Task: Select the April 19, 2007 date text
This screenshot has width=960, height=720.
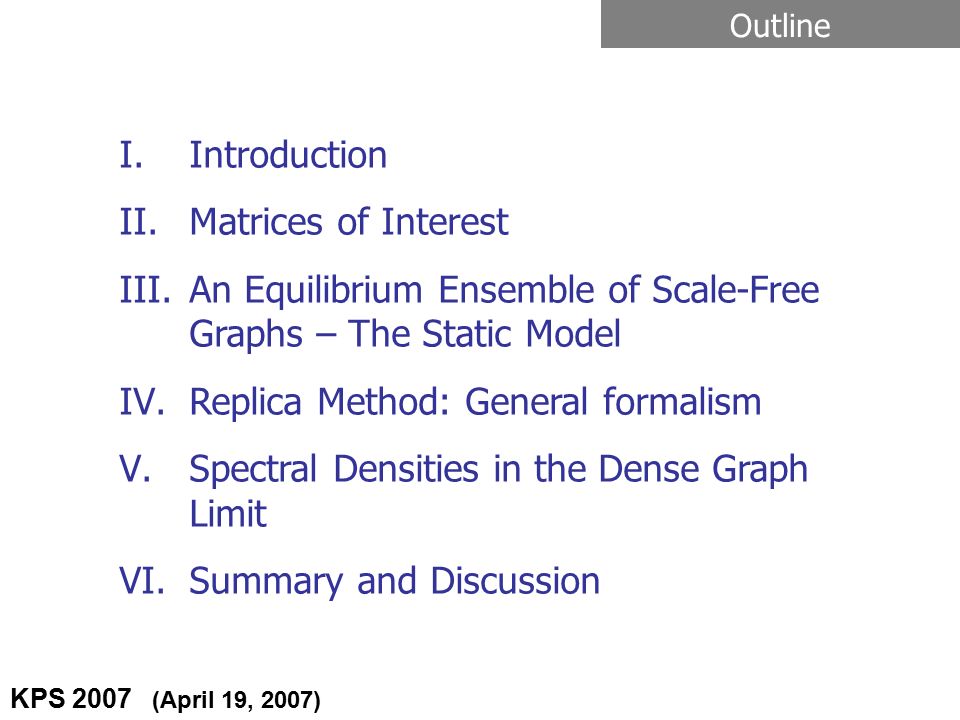Action: tap(236, 700)
